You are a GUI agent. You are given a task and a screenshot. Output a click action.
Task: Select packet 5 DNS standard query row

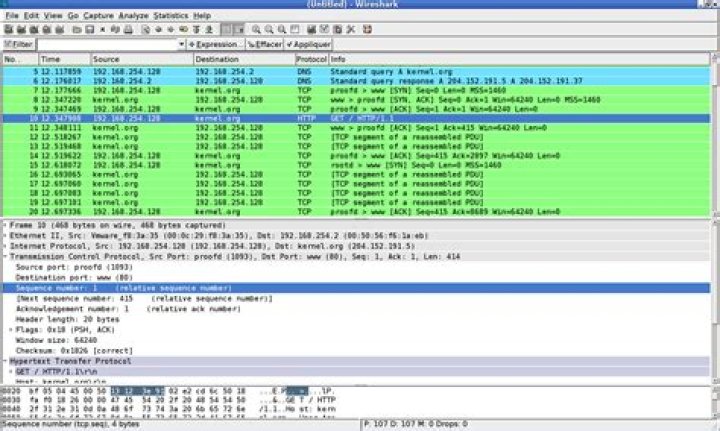click(356, 72)
